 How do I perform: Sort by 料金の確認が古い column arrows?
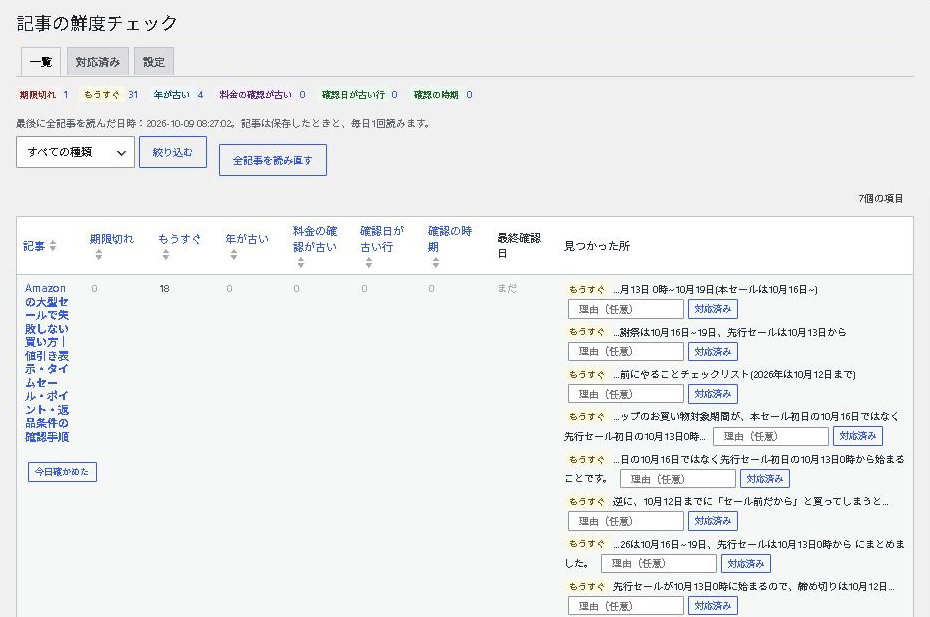tap(301, 262)
